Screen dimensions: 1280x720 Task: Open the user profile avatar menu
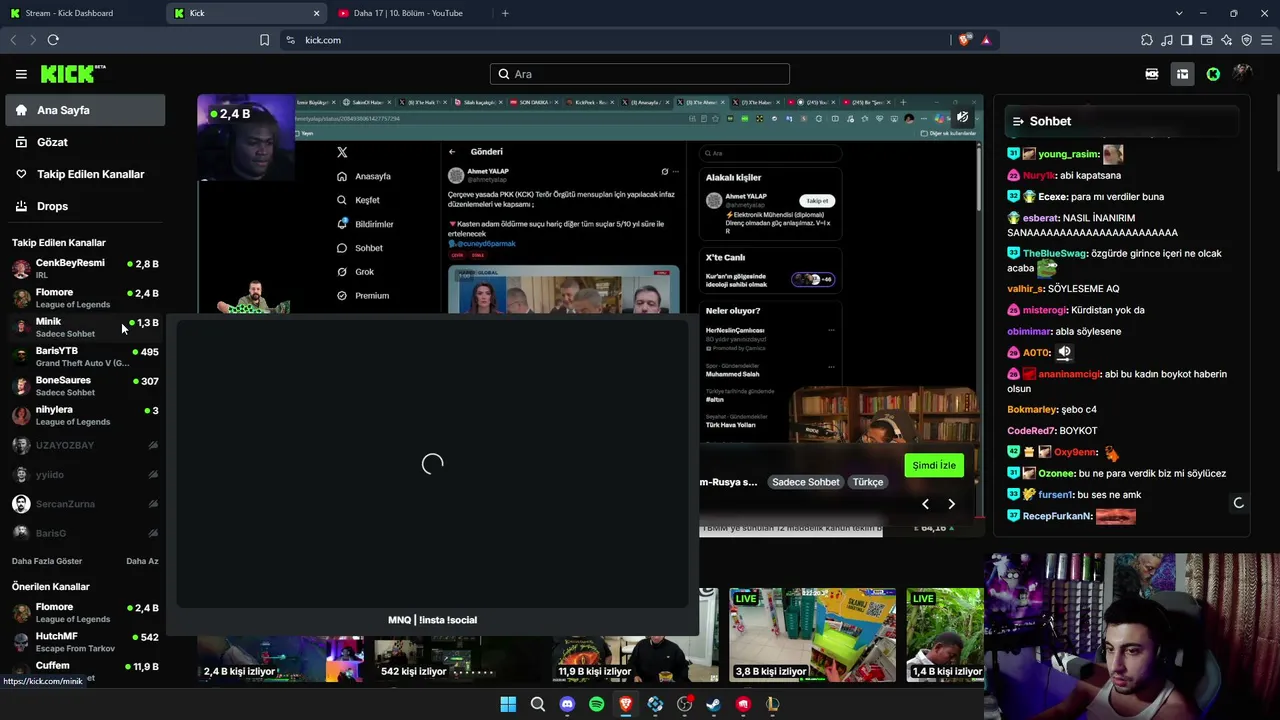(1242, 74)
